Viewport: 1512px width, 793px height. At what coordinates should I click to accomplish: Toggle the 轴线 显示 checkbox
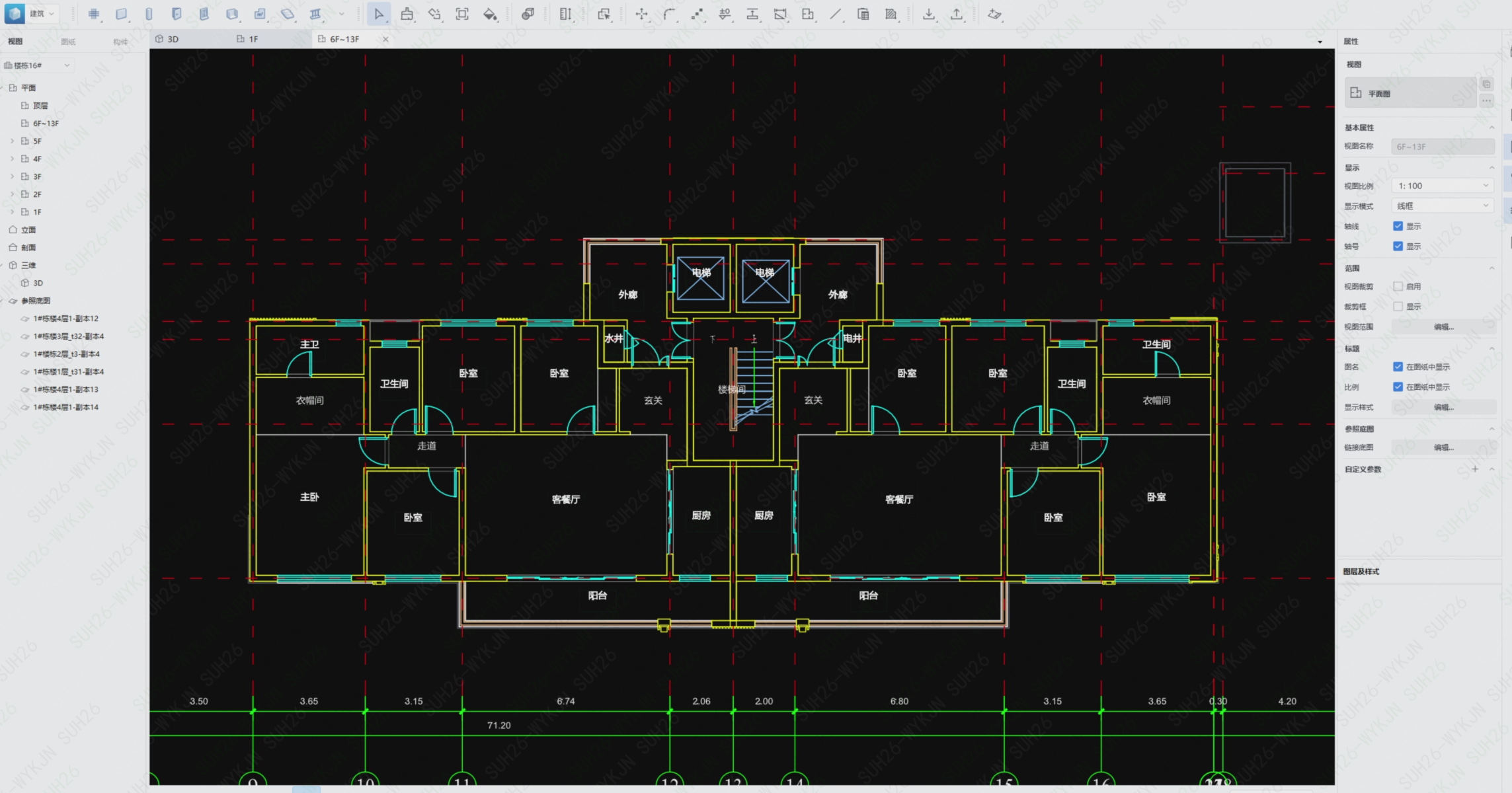click(x=1398, y=226)
